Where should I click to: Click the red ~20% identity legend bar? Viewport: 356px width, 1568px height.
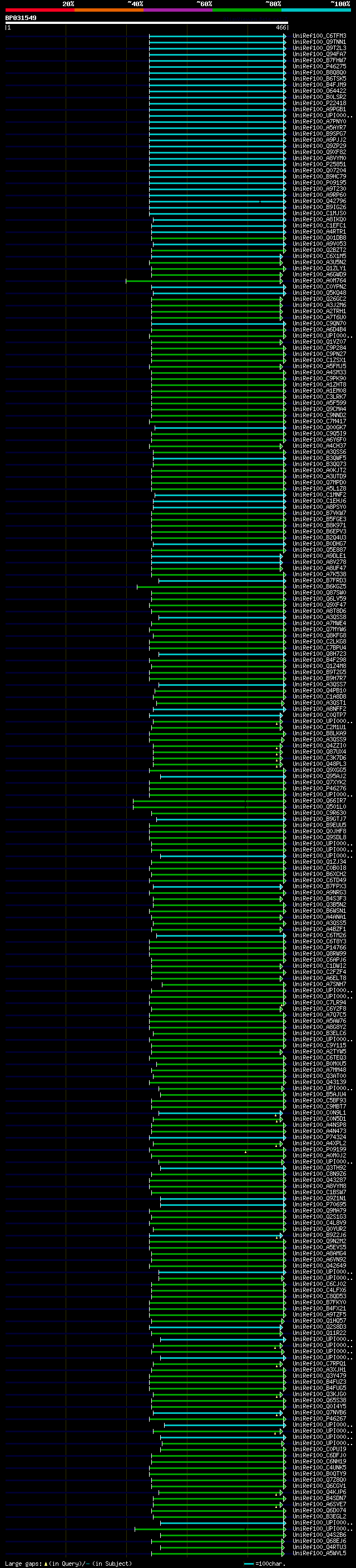39,10
